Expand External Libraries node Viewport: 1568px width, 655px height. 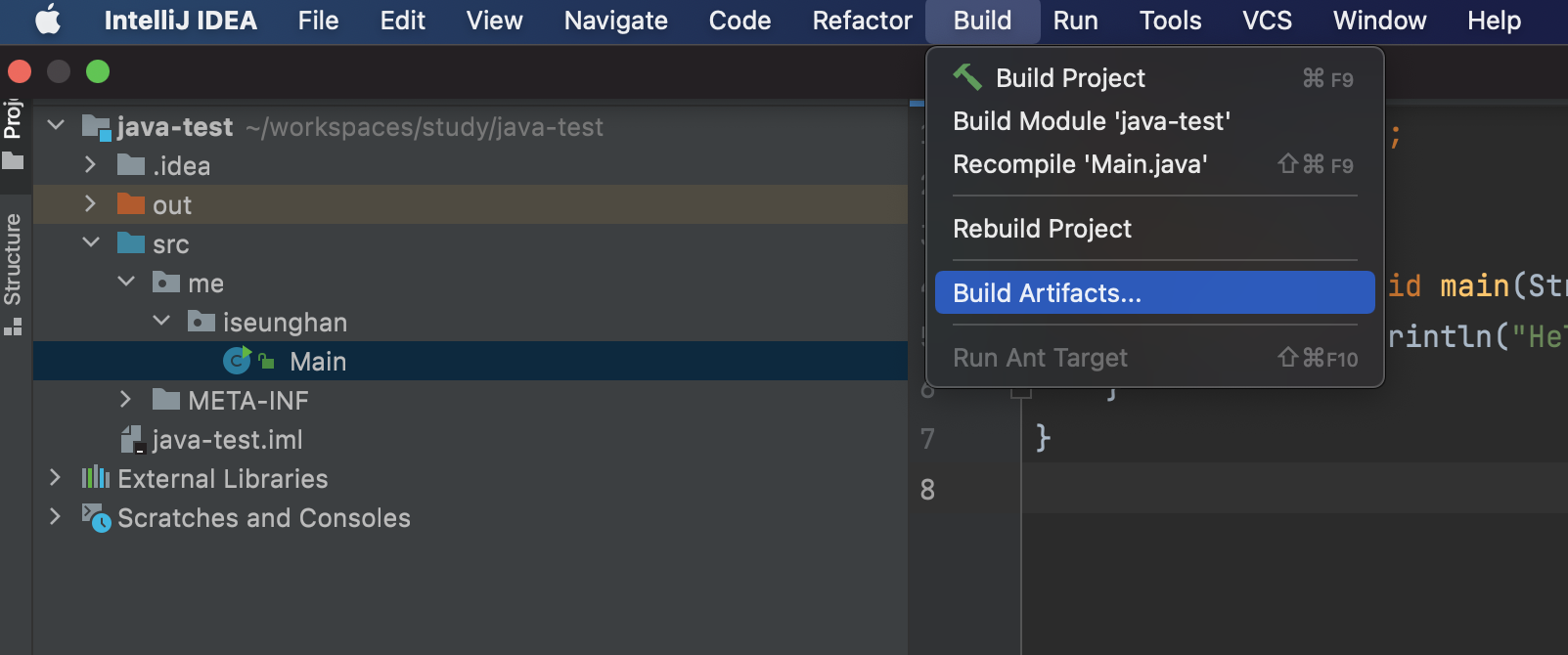point(55,477)
